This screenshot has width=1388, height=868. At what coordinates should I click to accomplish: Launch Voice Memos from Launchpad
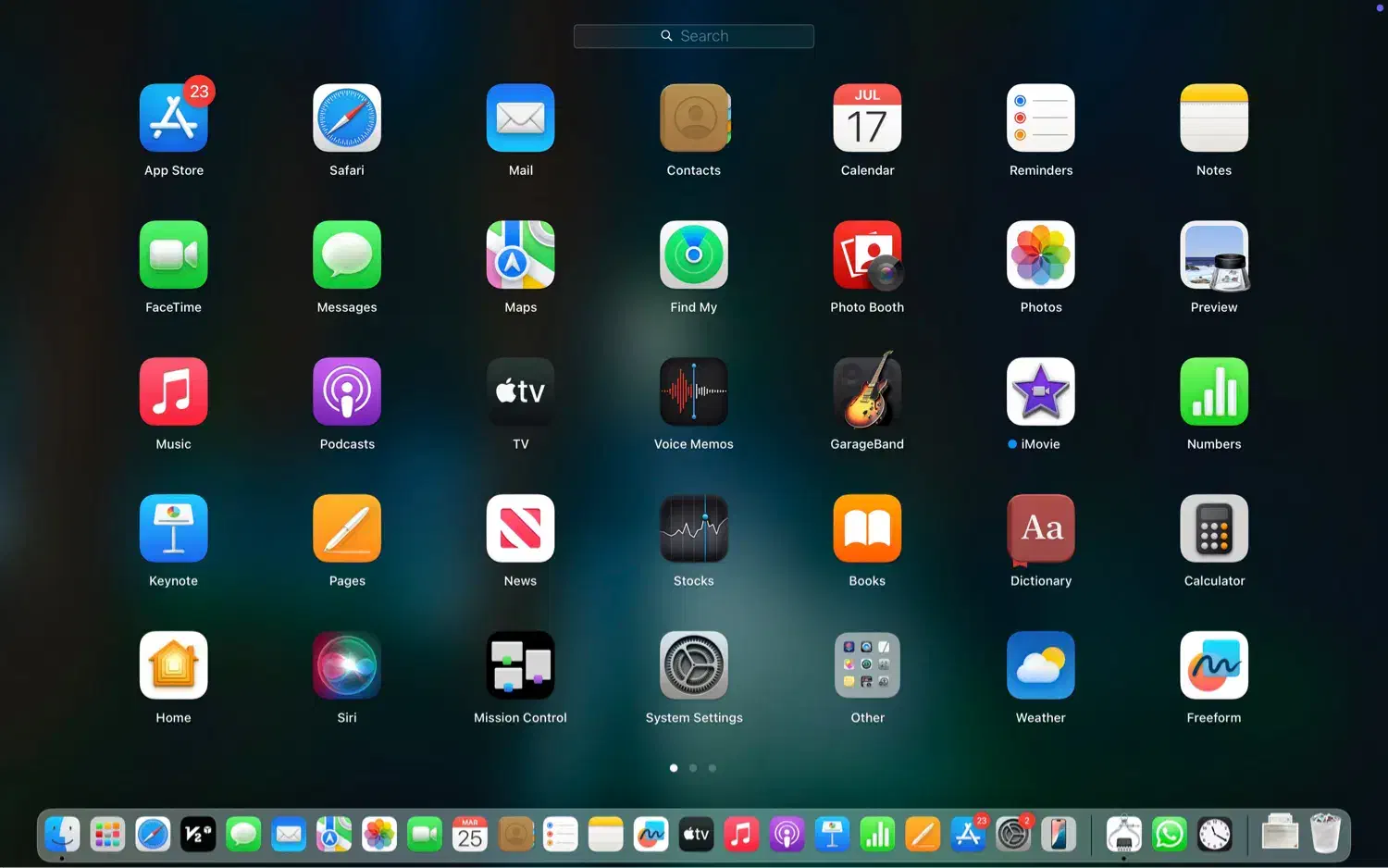[693, 392]
